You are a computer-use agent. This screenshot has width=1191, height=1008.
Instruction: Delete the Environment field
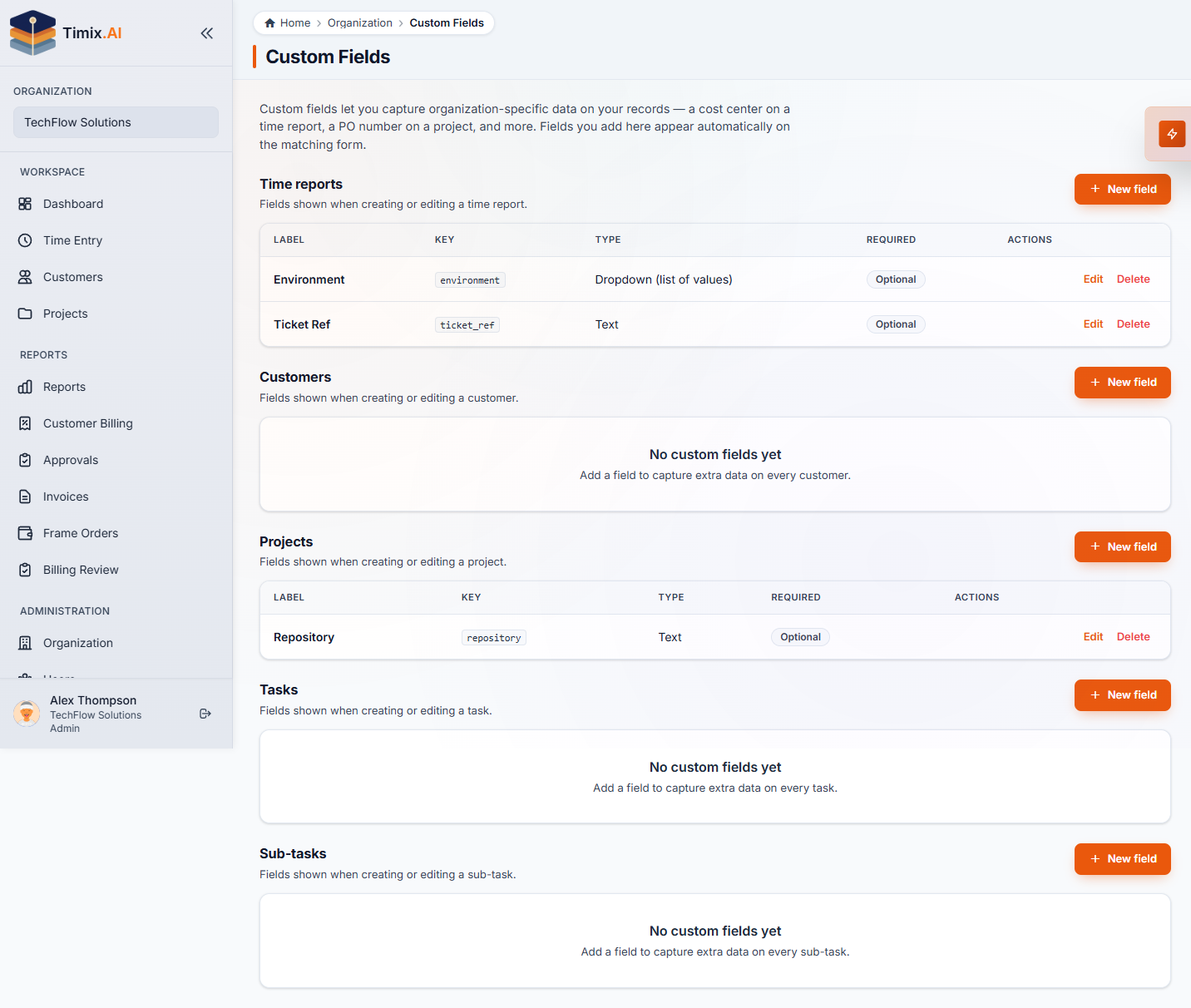pos(1133,279)
